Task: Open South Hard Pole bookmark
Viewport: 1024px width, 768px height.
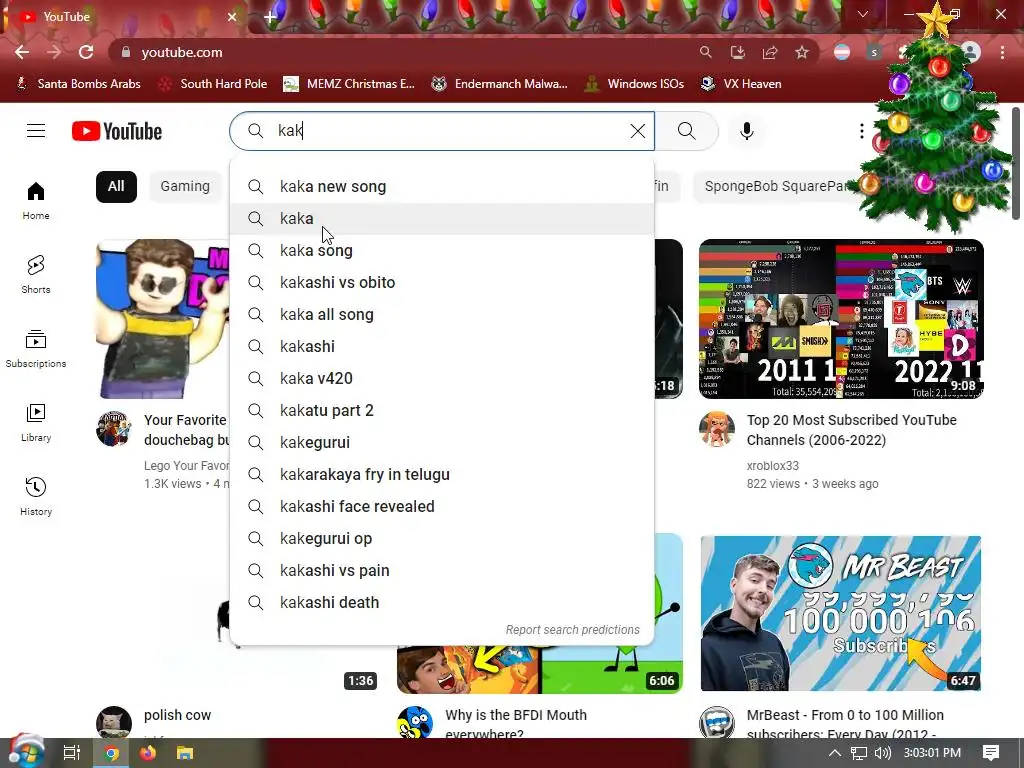Action: (213, 84)
